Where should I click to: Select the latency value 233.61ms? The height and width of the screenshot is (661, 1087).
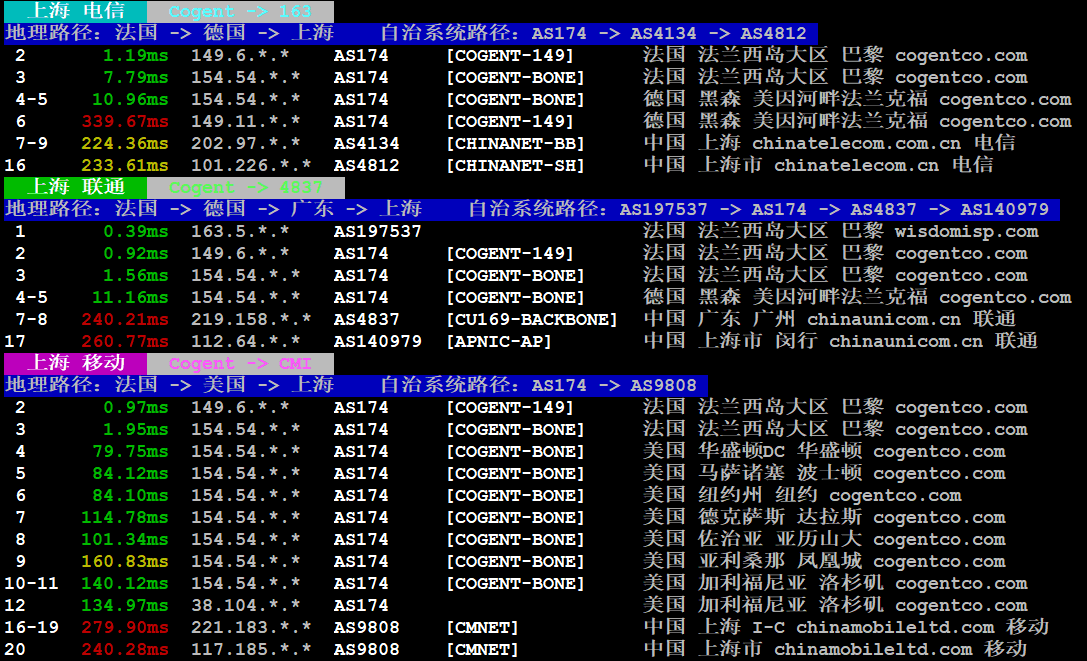(125, 166)
